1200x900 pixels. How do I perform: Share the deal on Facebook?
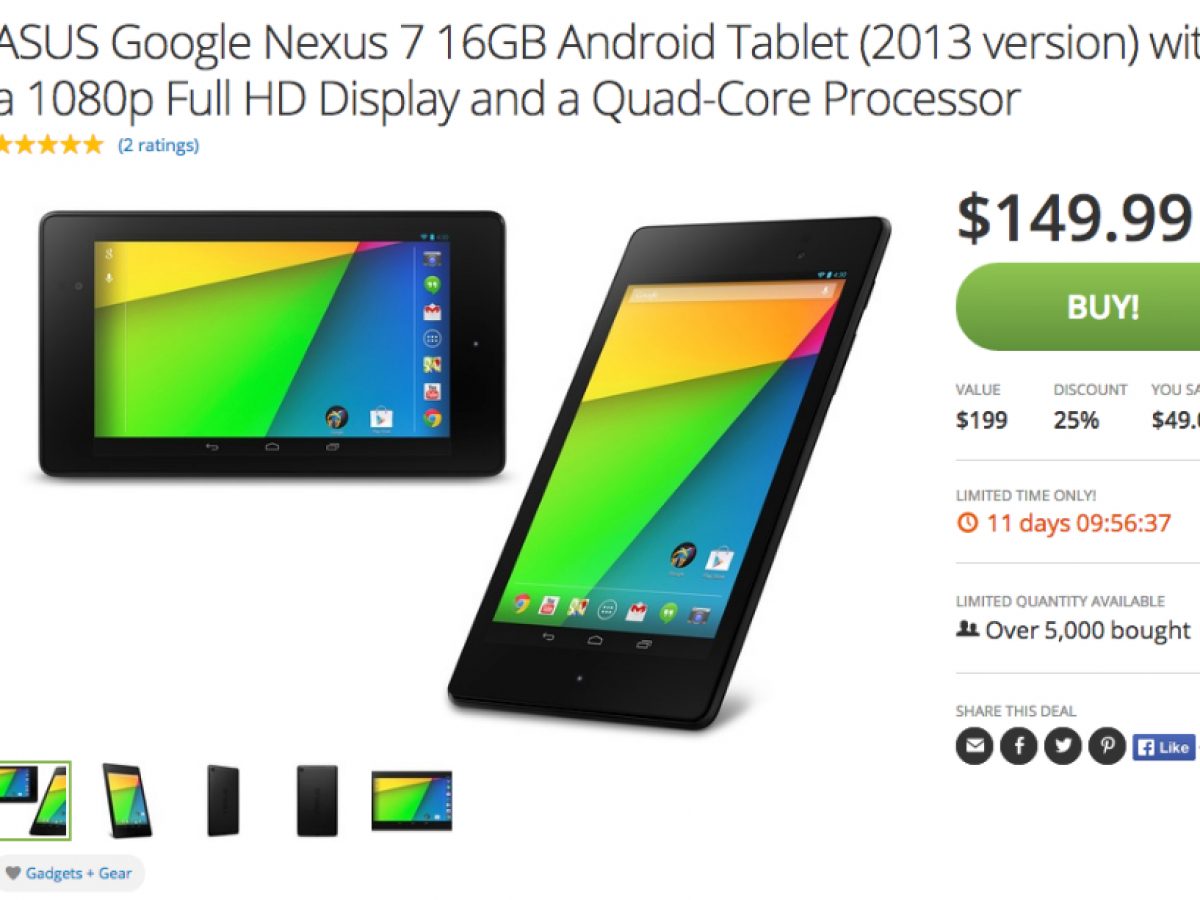1019,746
